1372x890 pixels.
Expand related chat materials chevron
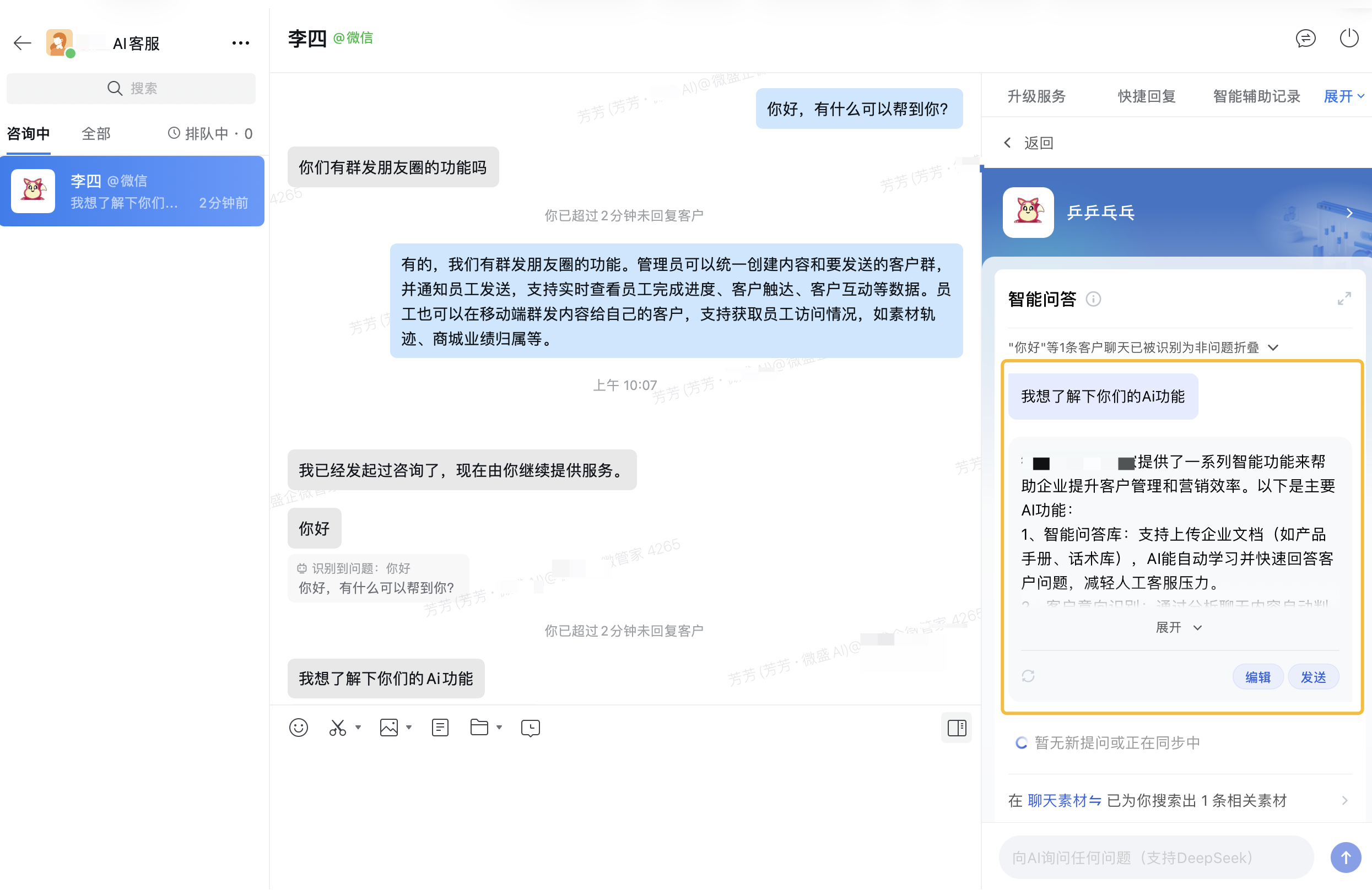pyautogui.click(x=1345, y=801)
